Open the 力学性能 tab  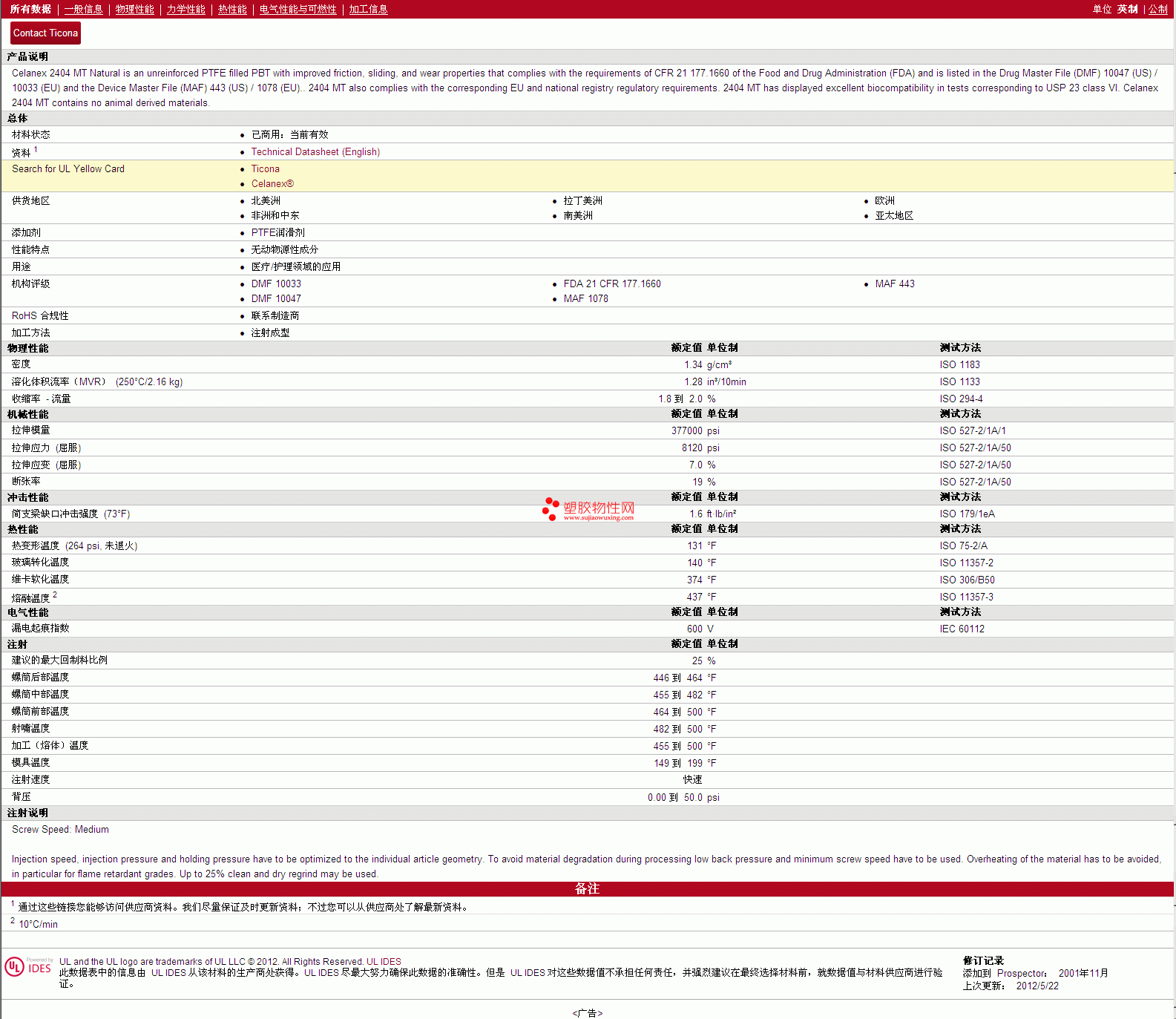pos(186,9)
